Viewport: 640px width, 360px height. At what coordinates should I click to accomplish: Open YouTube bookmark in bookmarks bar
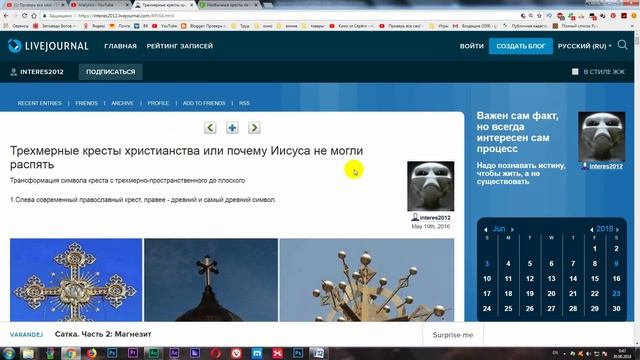point(164,26)
